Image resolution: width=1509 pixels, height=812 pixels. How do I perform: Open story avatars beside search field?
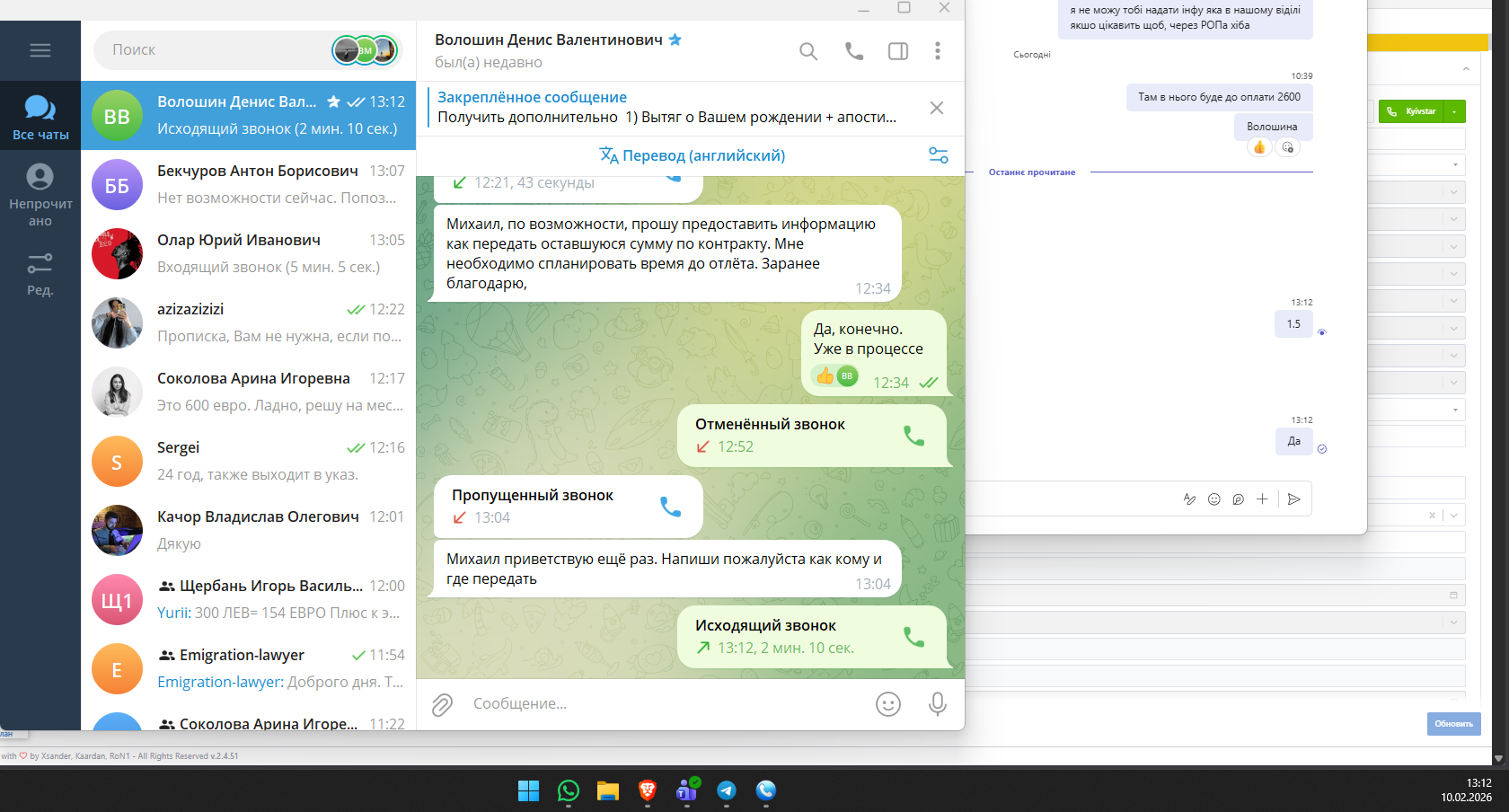(365, 50)
